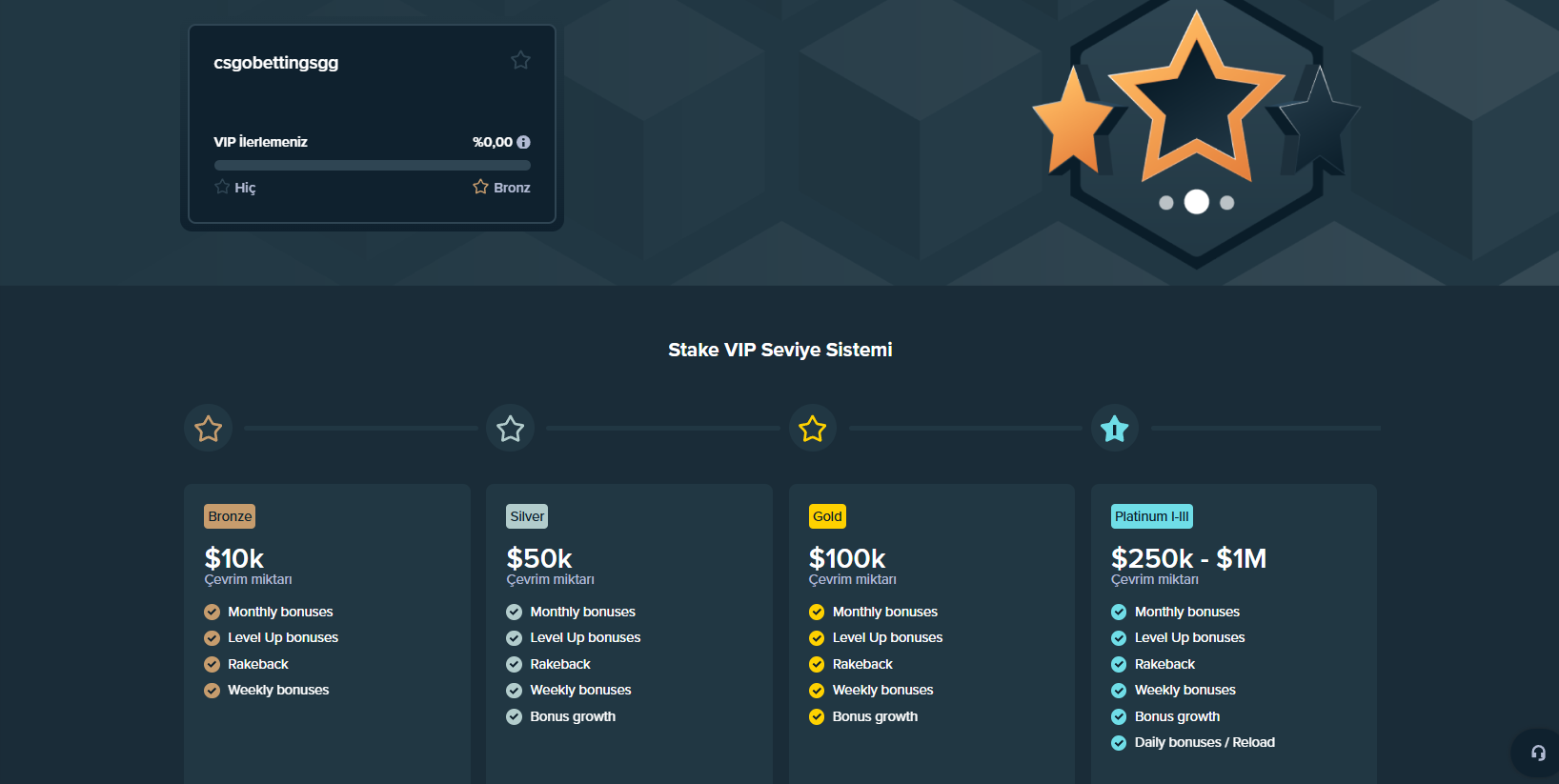This screenshot has width=1559, height=784.
Task: Click the Platinum star level icon in timeline
Action: point(1114,429)
